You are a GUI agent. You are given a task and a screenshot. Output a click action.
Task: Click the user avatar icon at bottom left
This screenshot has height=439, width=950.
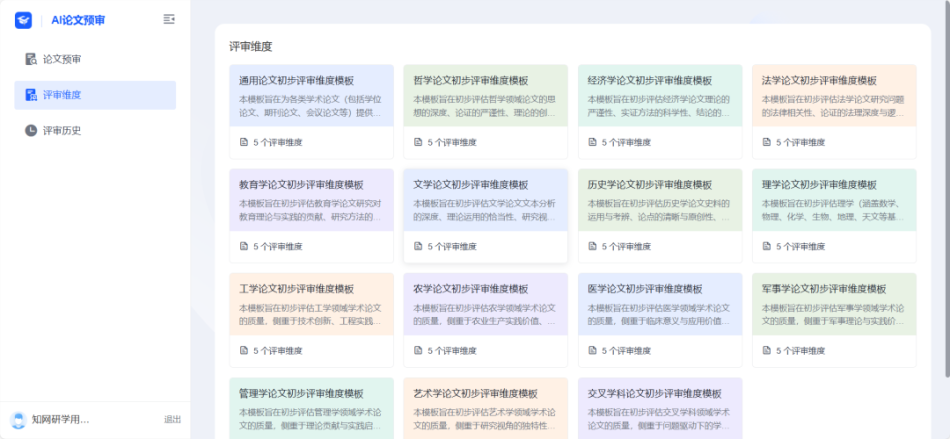click(18, 420)
